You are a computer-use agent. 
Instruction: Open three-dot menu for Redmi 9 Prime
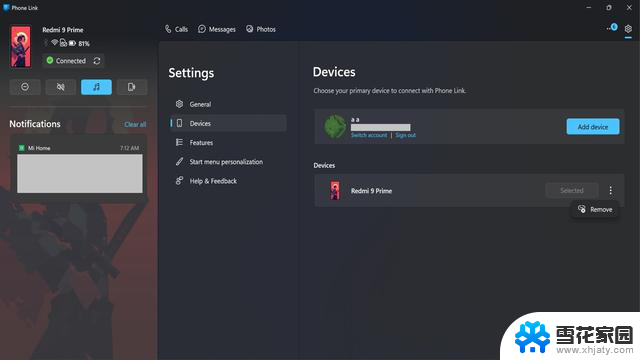point(611,190)
